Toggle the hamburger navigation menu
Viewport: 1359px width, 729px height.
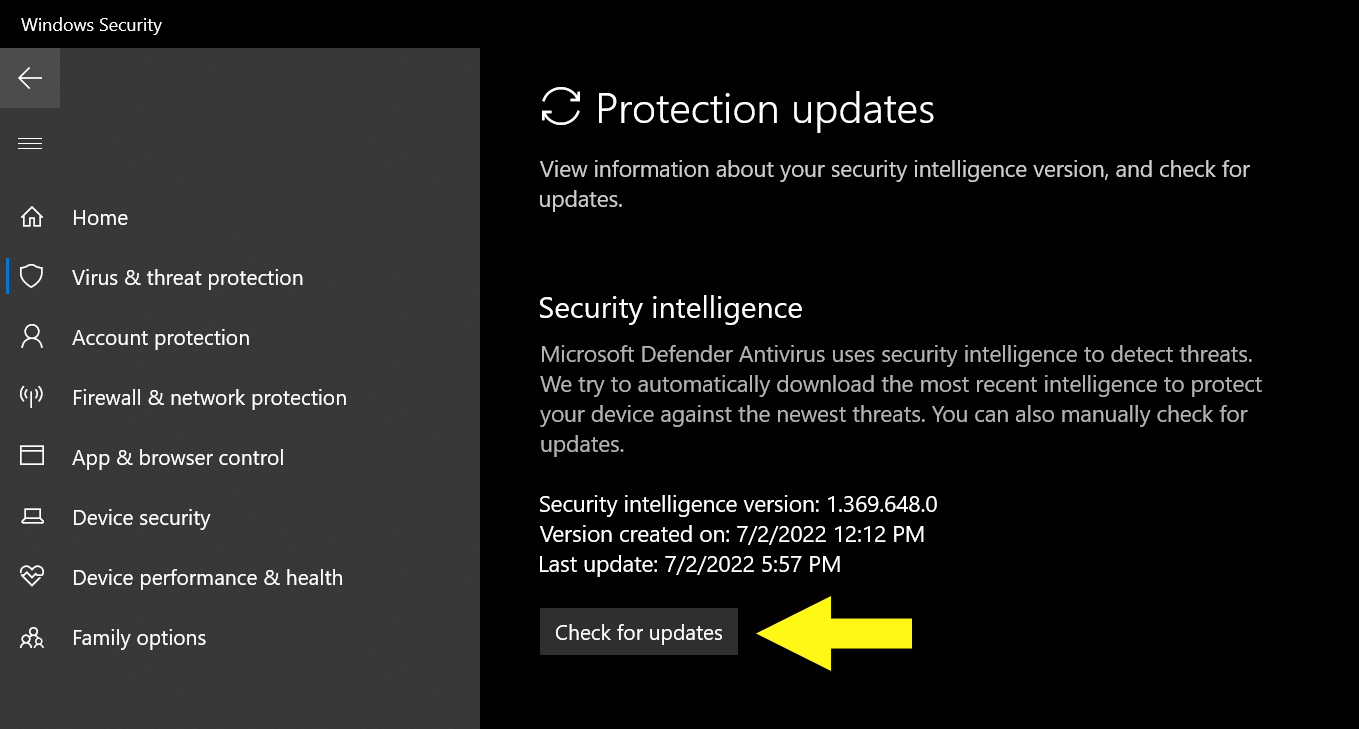30,142
